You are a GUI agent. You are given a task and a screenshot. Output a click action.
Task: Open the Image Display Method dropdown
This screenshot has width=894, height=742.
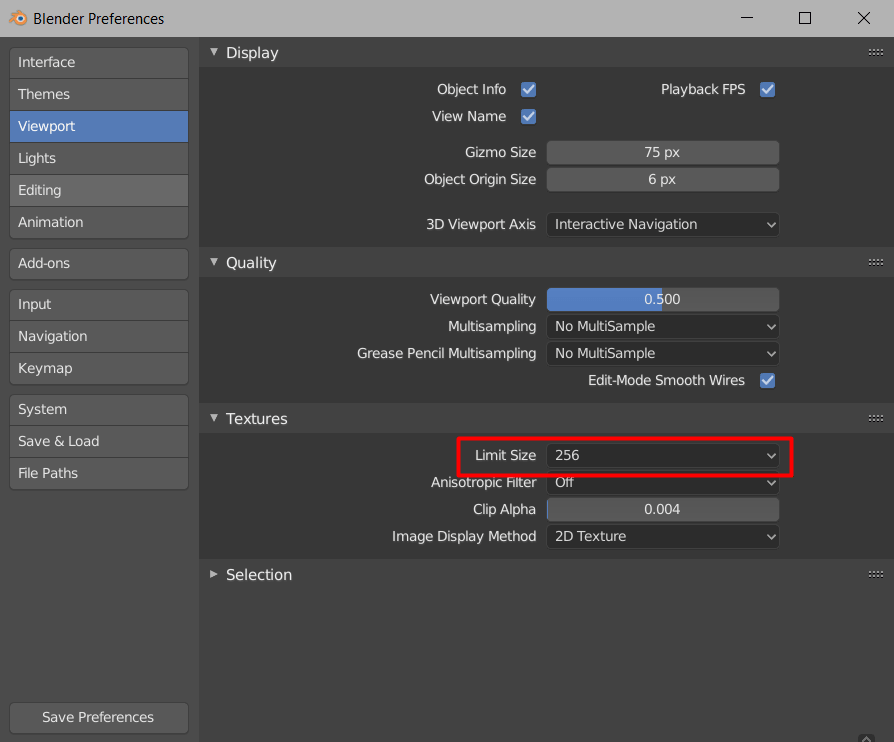[663, 536]
